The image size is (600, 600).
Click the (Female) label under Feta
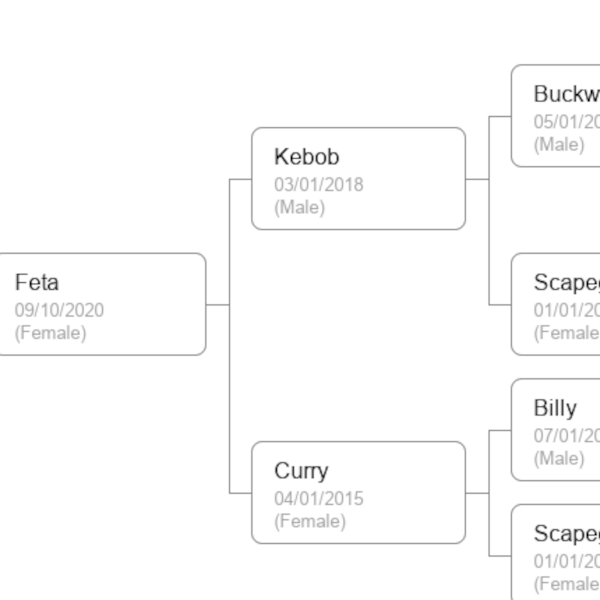coord(50,333)
